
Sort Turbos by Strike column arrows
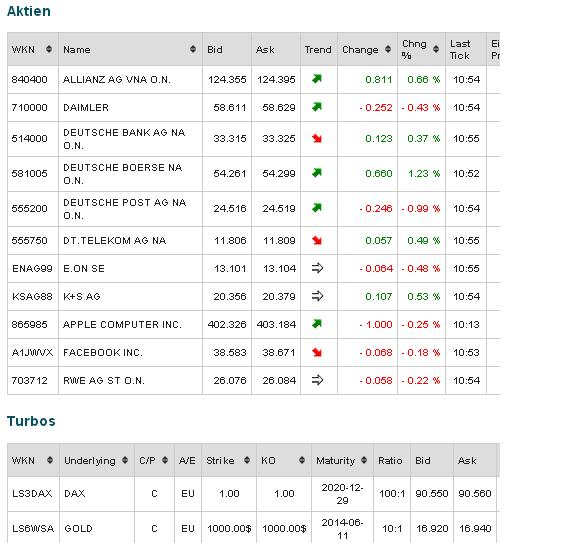(247, 460)
